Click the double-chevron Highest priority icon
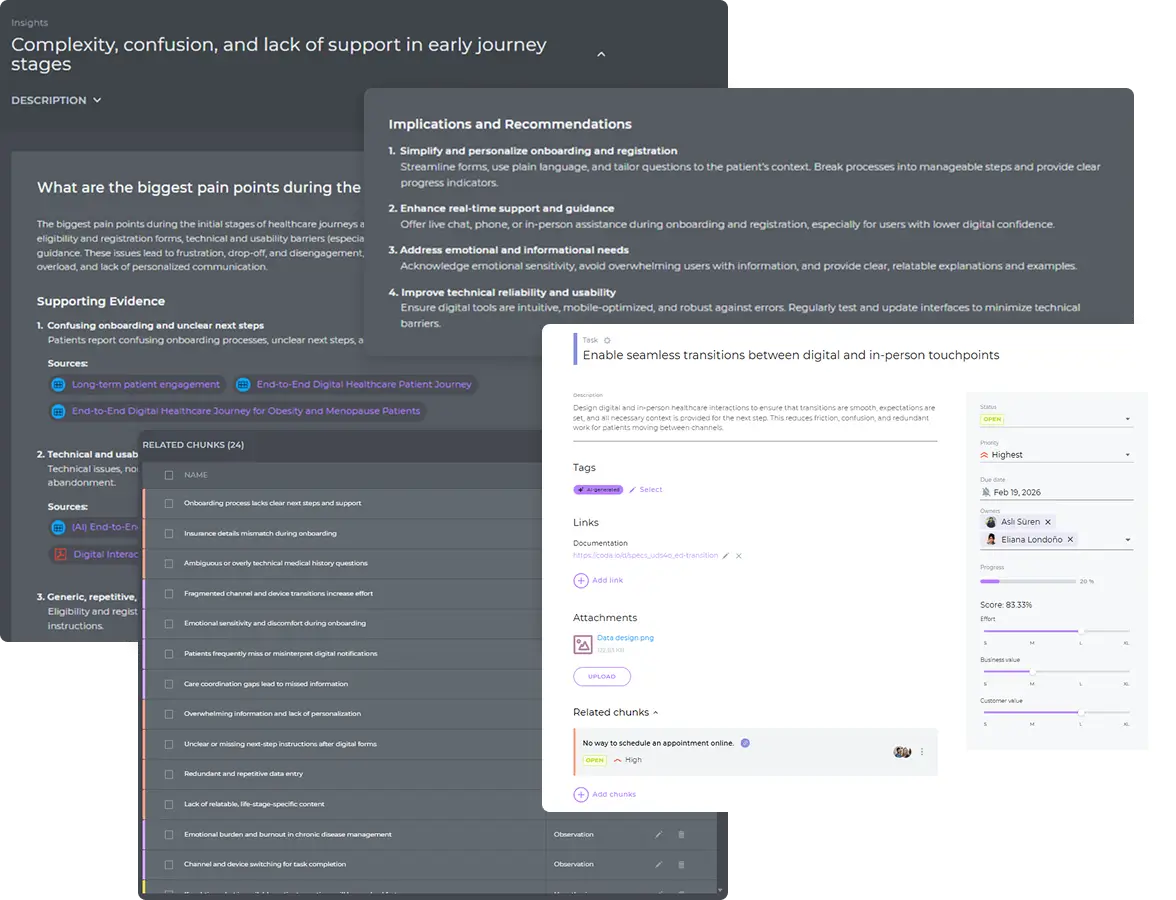Image resolution: width=1176 pixels, height=900 pixels. click(x=984, y=454)
